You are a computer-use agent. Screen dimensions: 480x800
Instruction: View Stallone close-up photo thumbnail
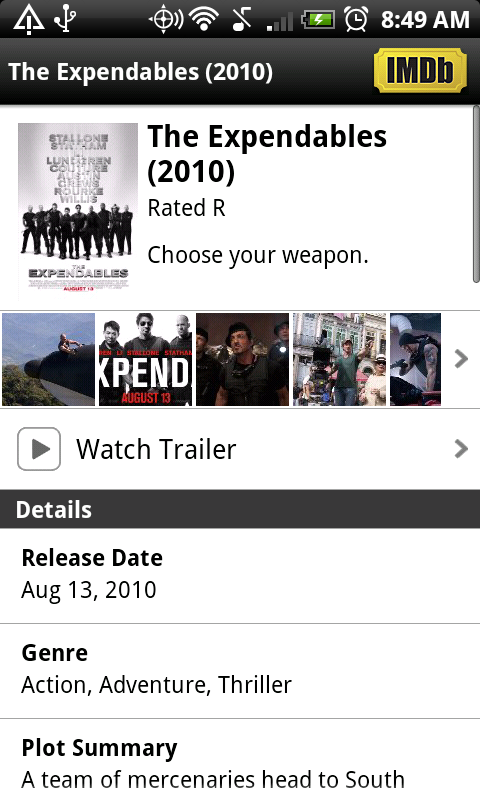[242, 360]
